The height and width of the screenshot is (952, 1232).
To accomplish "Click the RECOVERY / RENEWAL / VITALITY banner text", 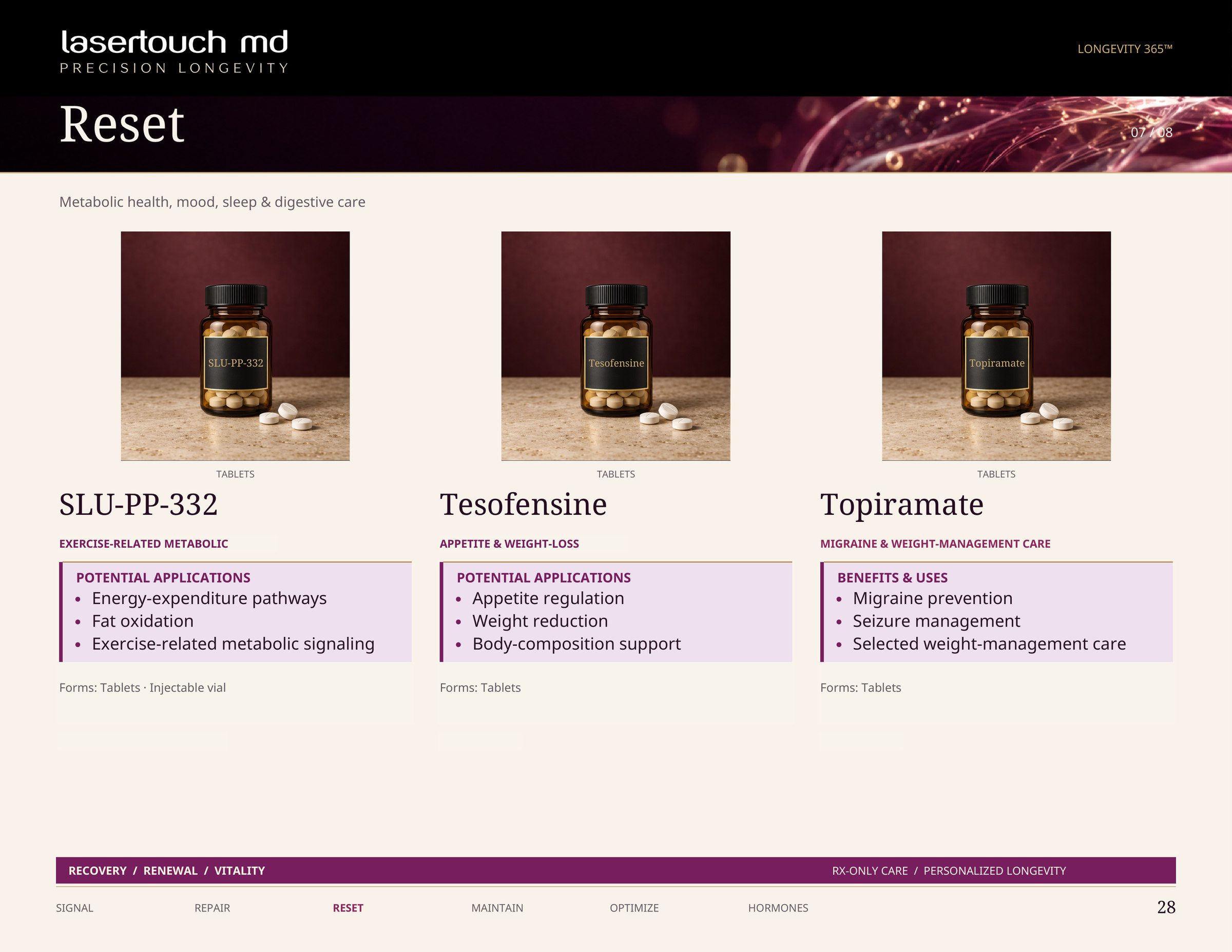I will (x=166, y=871).
